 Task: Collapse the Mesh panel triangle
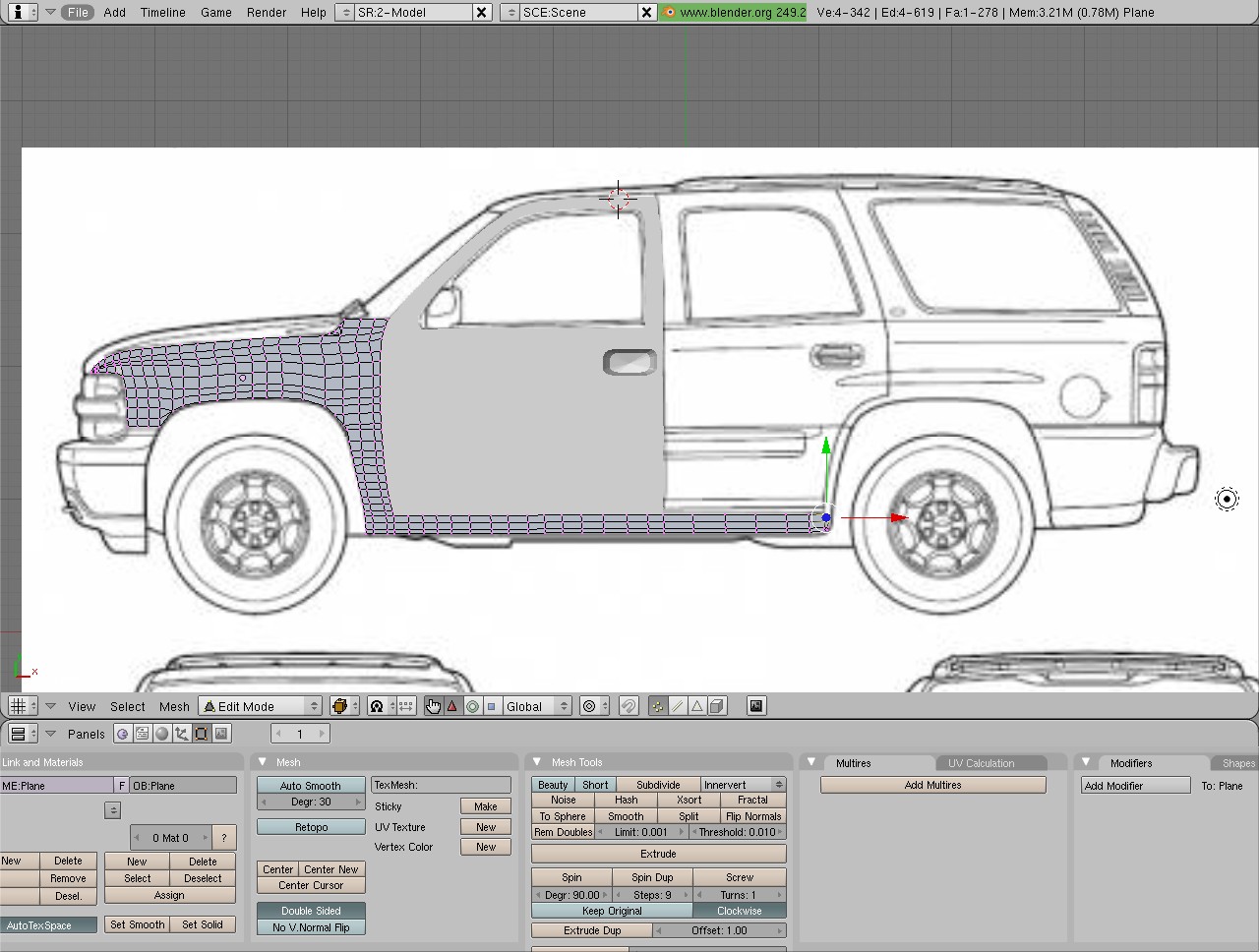pos(263,762)
